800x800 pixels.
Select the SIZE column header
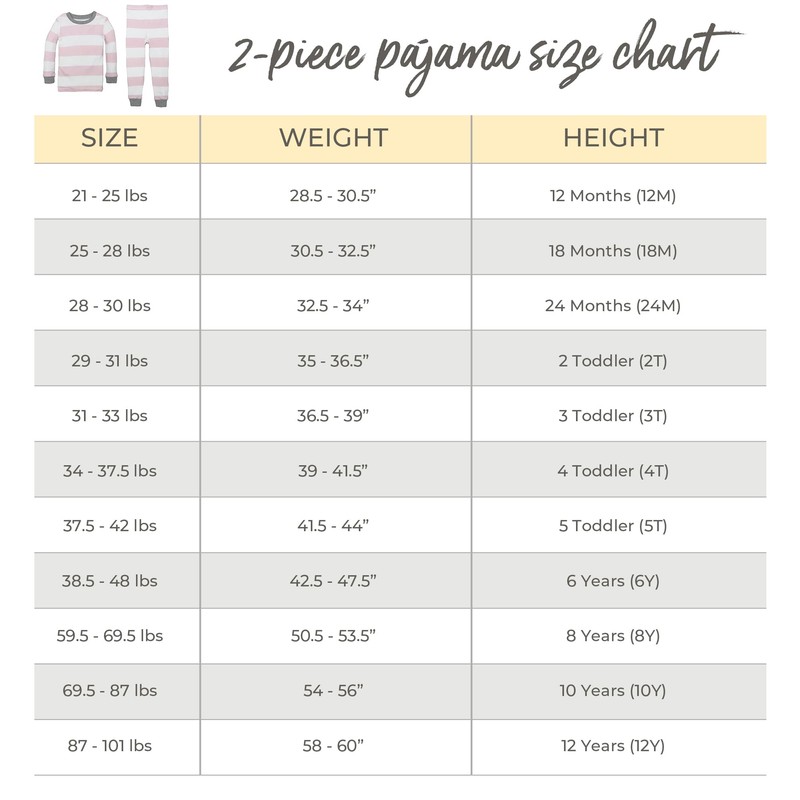tap(110, 138)
